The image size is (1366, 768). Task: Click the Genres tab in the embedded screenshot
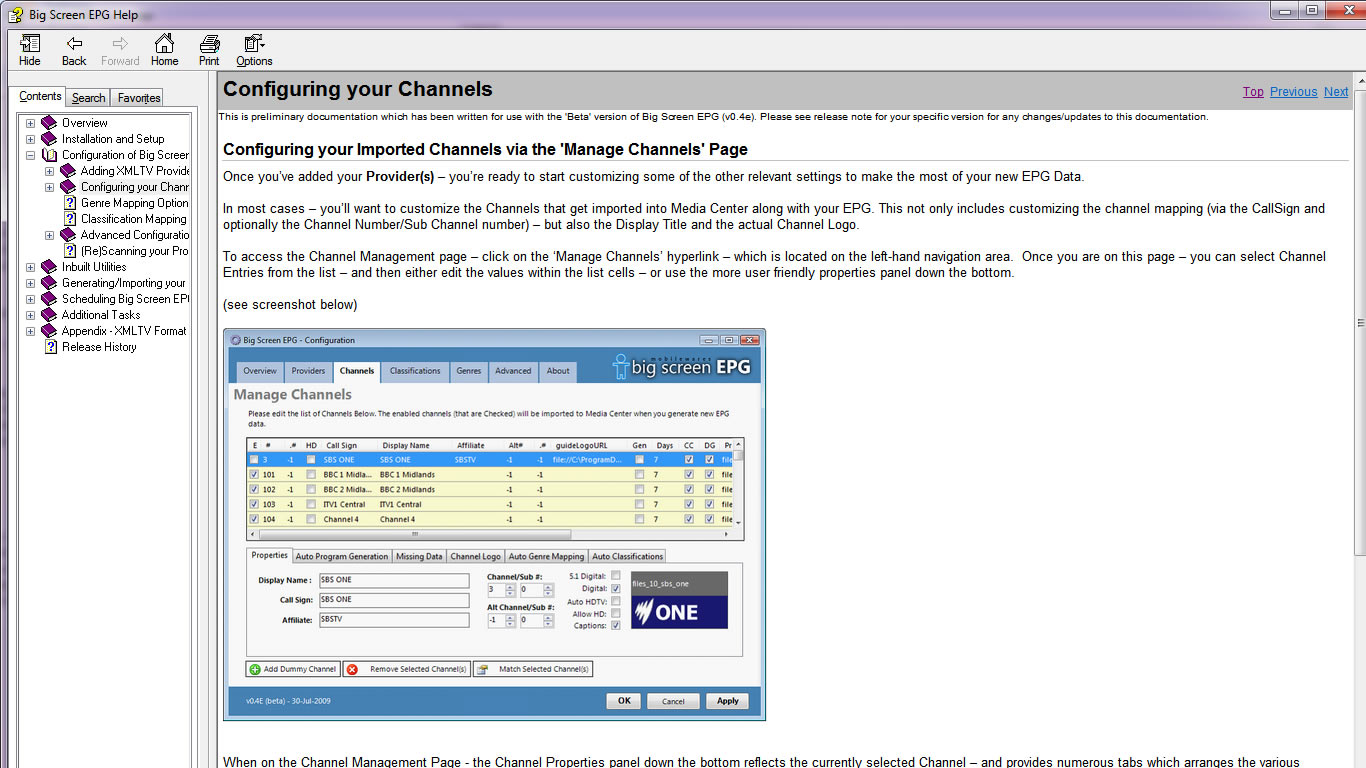coord(468,371)
